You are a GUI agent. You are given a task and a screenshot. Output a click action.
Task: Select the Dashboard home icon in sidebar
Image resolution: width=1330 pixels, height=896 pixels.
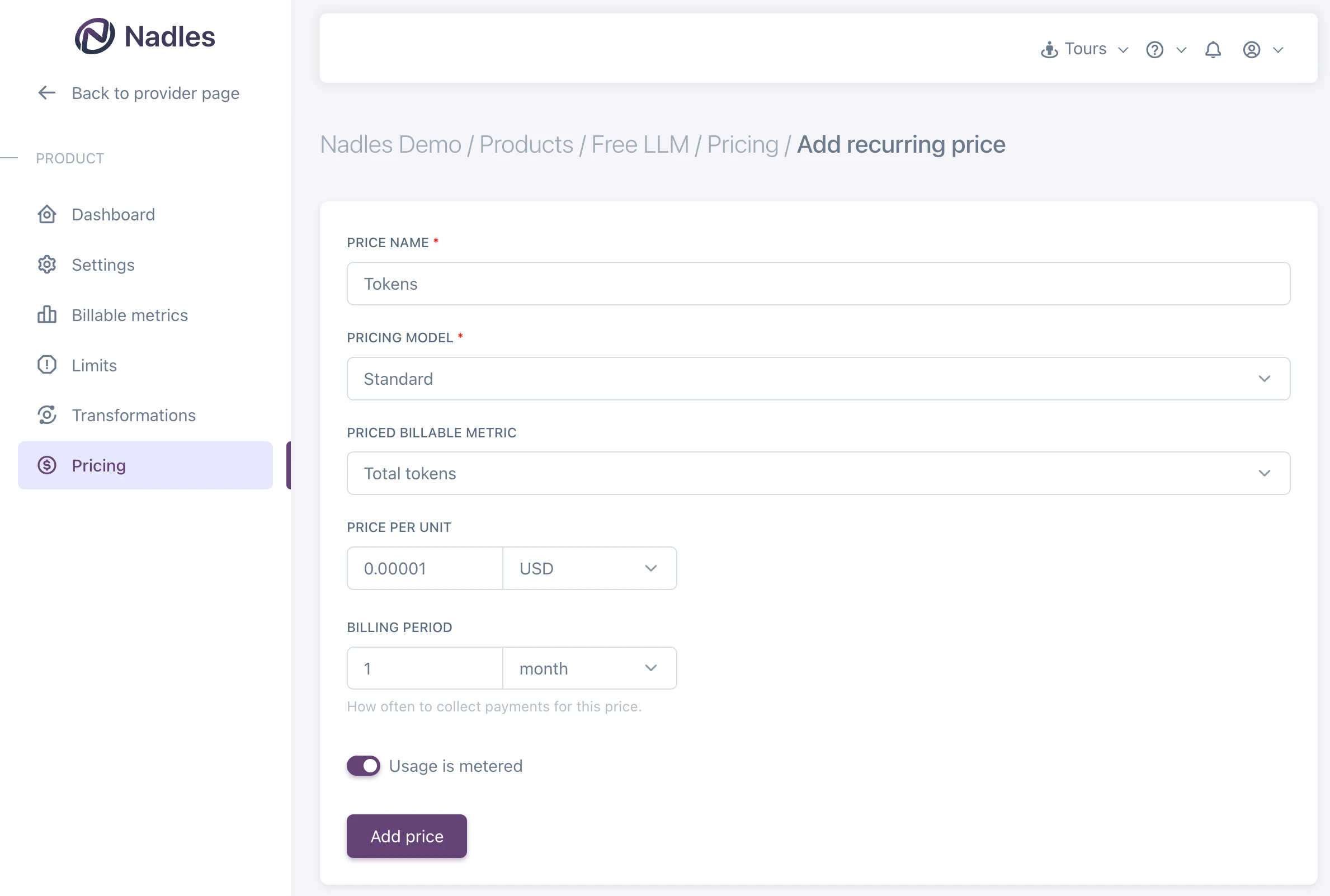pyautogui.click(x=46, y=214)
